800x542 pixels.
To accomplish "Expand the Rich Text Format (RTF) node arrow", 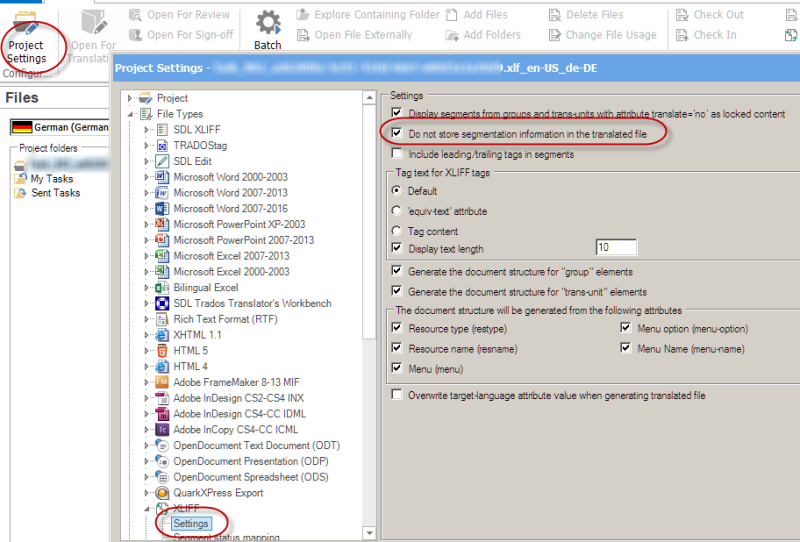I will [146, 319].
